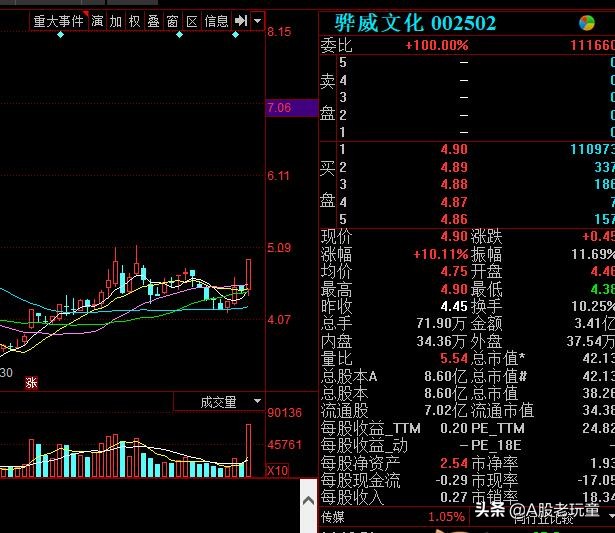Click the 市净率 label

pos(494,463)
